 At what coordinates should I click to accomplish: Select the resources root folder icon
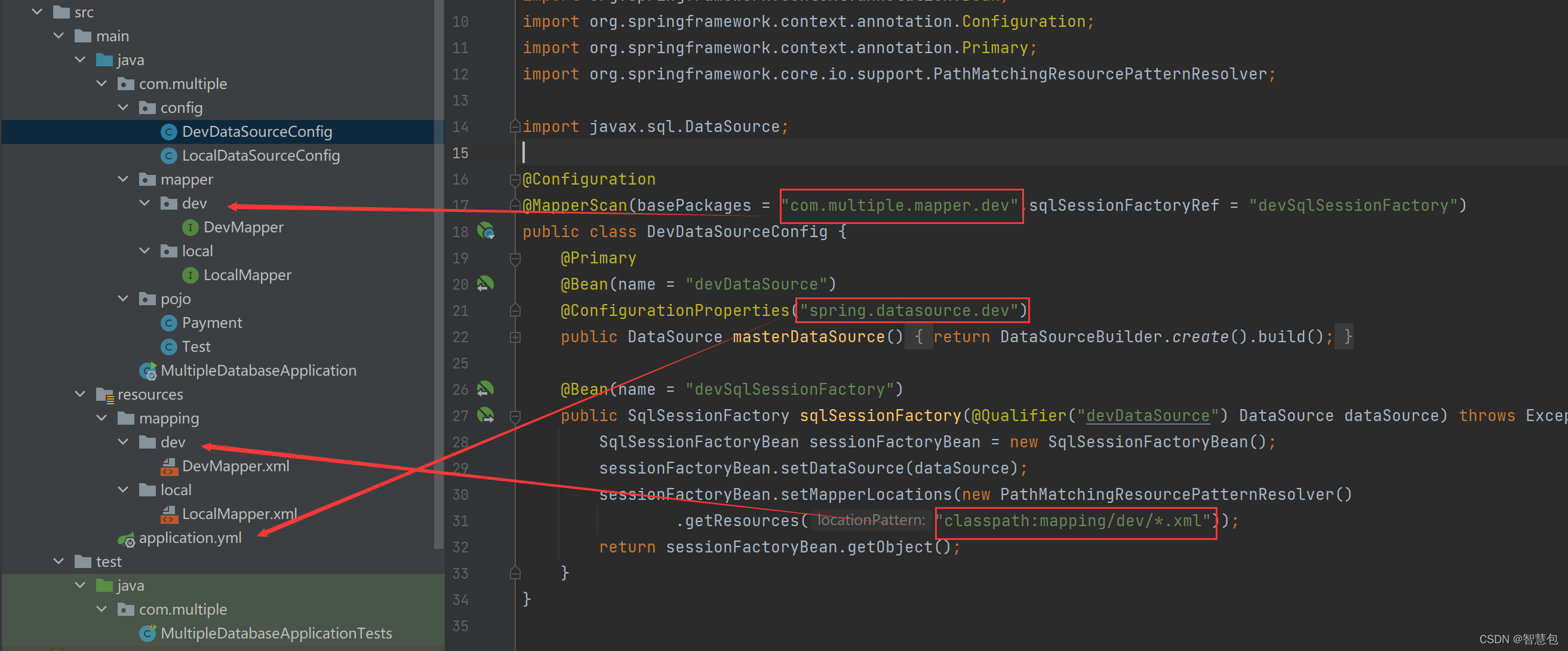[x=104, y=395]
